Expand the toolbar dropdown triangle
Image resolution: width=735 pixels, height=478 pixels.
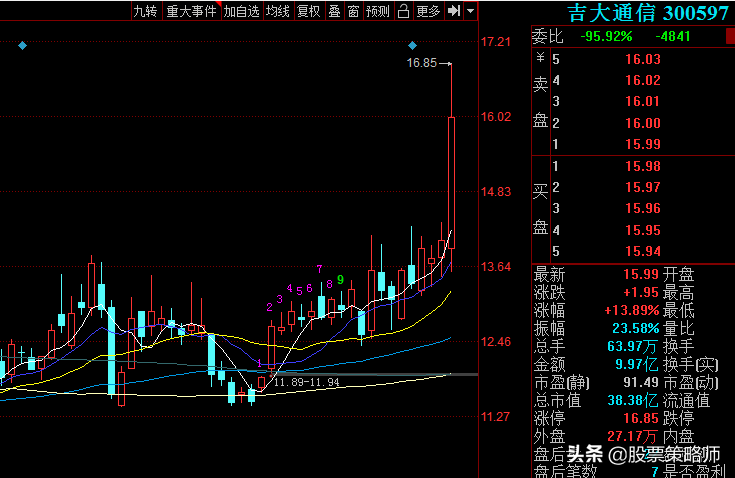470,11
